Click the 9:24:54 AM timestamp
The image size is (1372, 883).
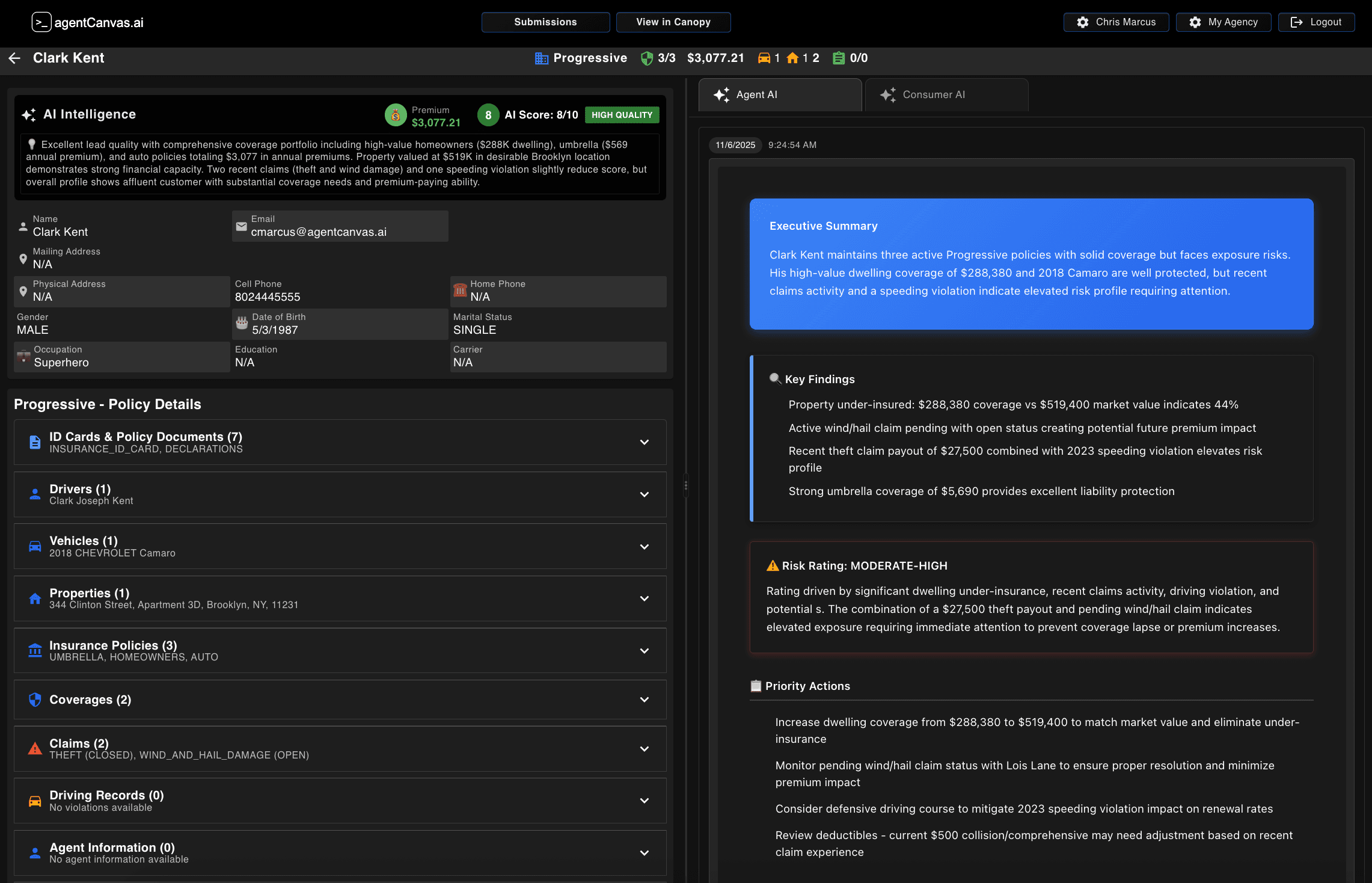coord(792,145)
